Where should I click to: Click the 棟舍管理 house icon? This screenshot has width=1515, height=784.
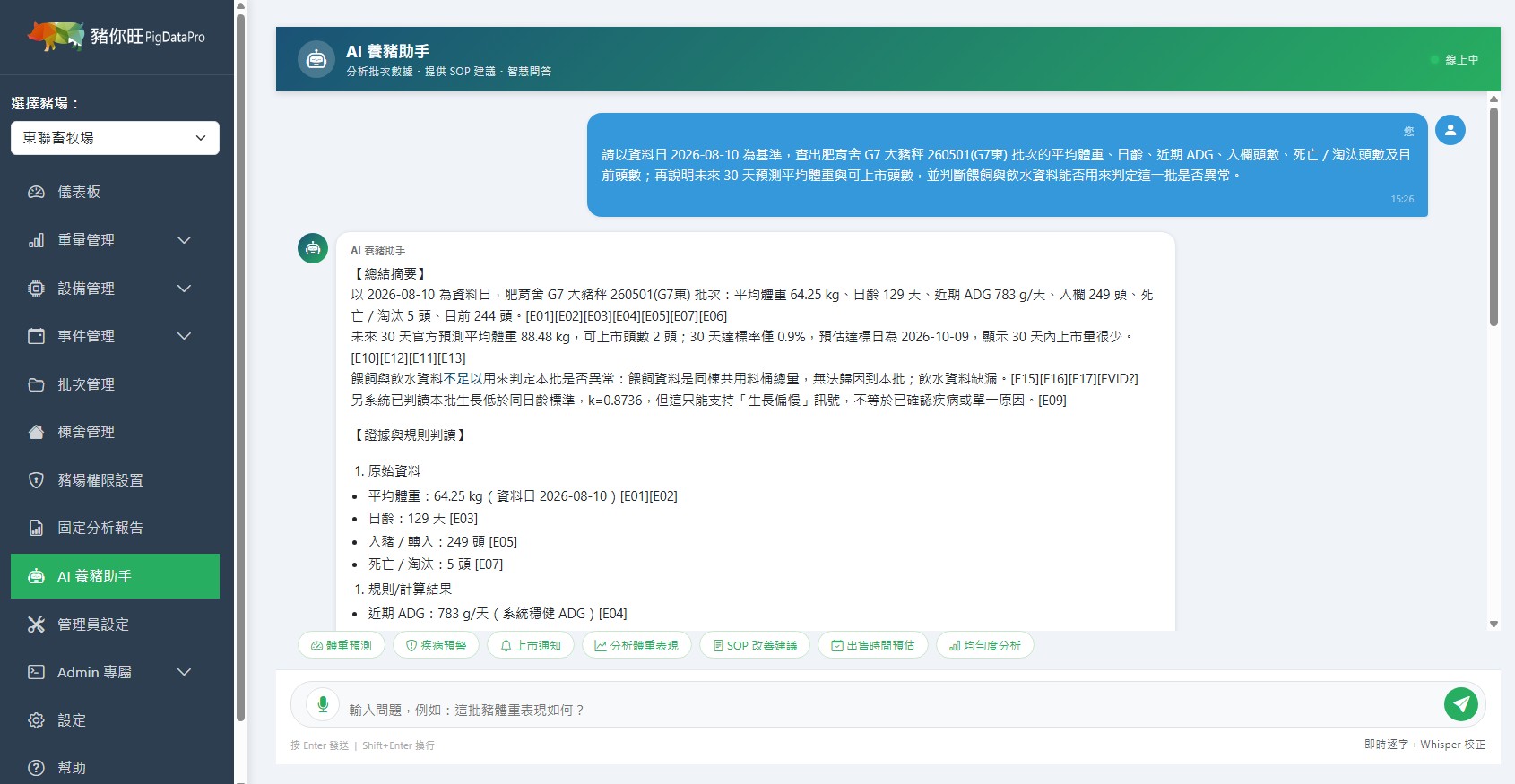coord(36,432)
